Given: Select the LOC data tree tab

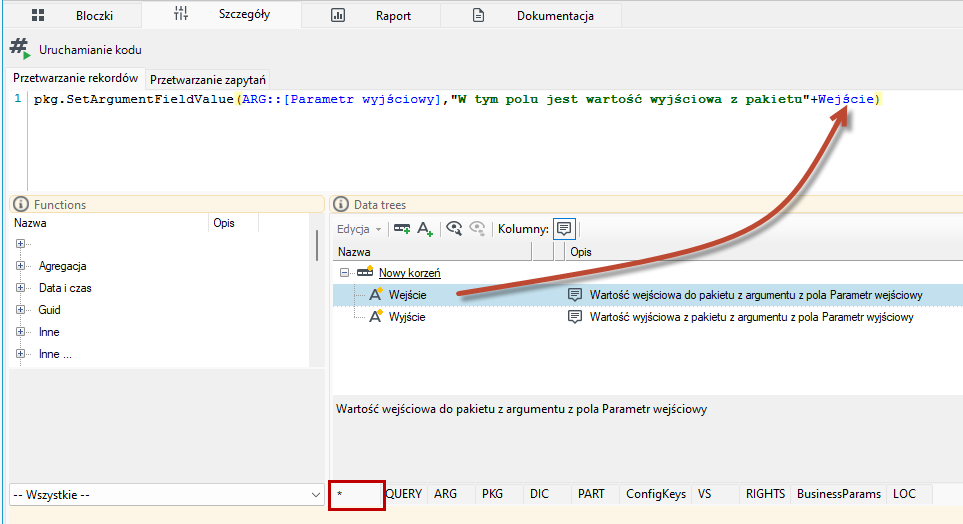Looking at the screenshot, I should click(910, 494).
